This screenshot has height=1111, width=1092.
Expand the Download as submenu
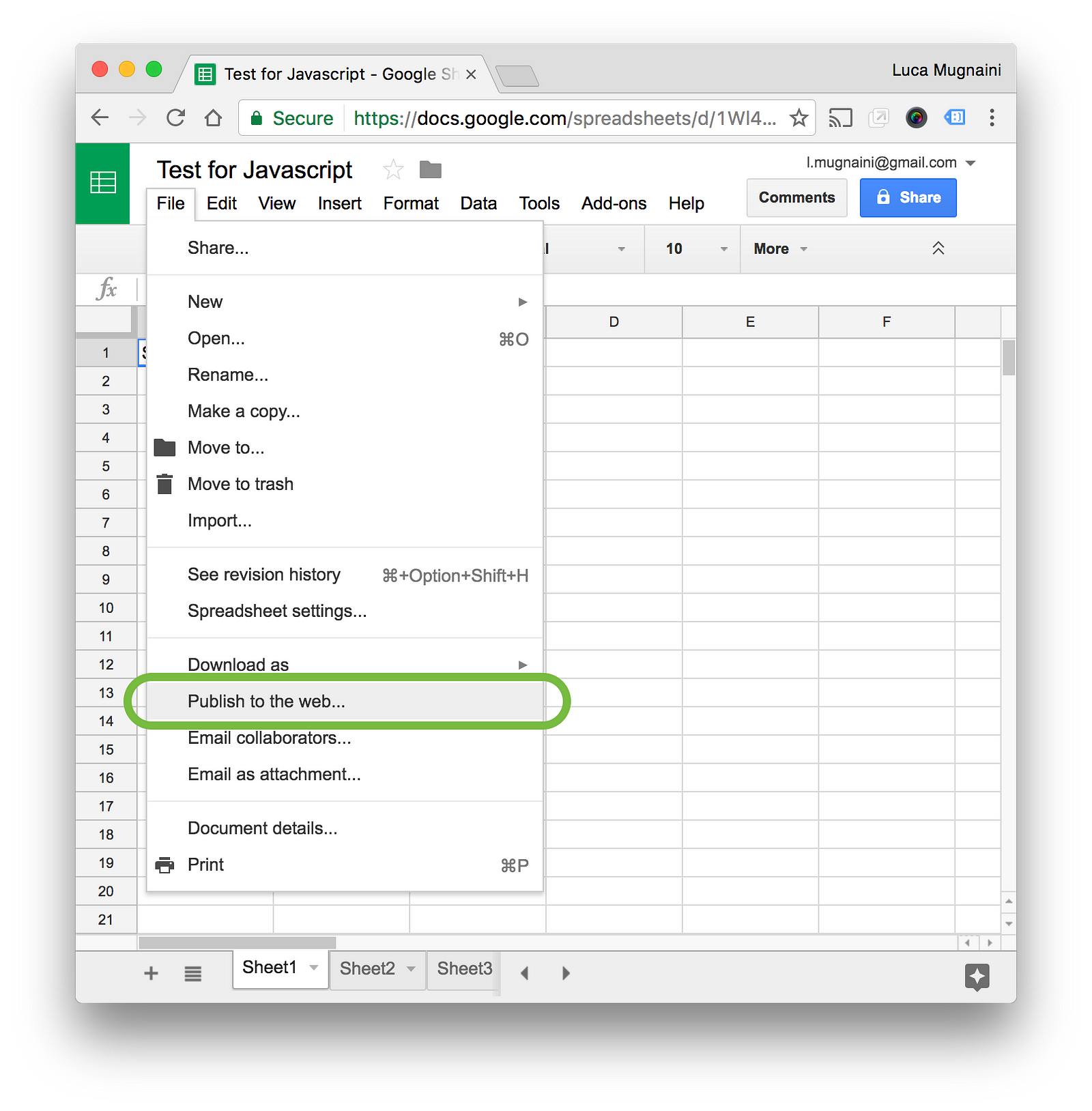pyautogui.click(x=345, y=665)
